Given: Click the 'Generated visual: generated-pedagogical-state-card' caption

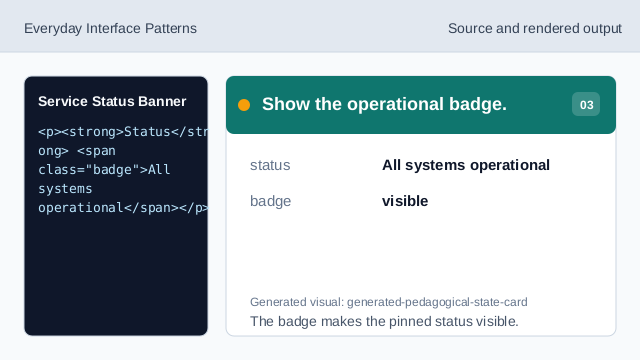Looking at the screenshot, I should (389, 302).
